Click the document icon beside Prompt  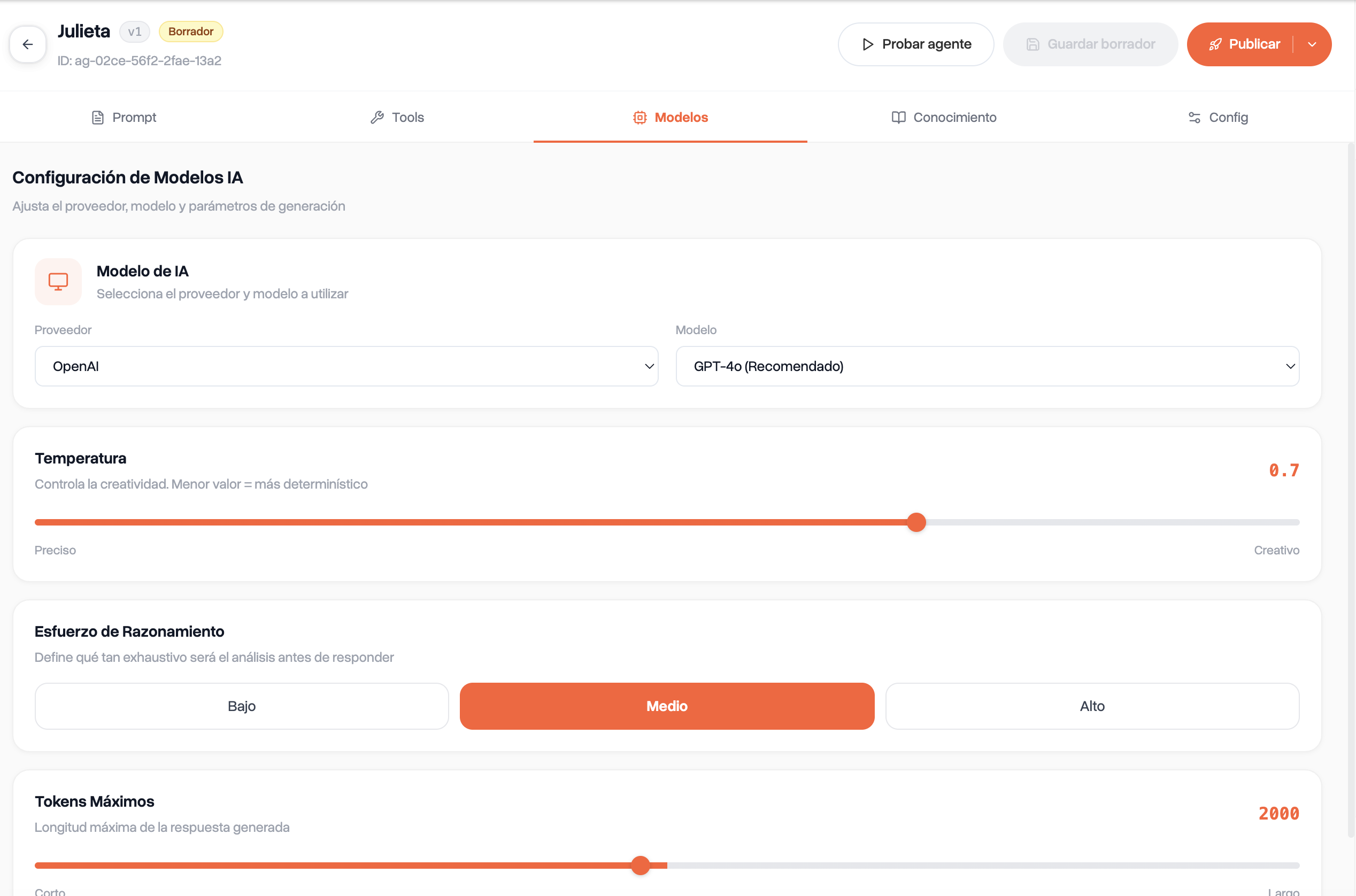[98, 117]
